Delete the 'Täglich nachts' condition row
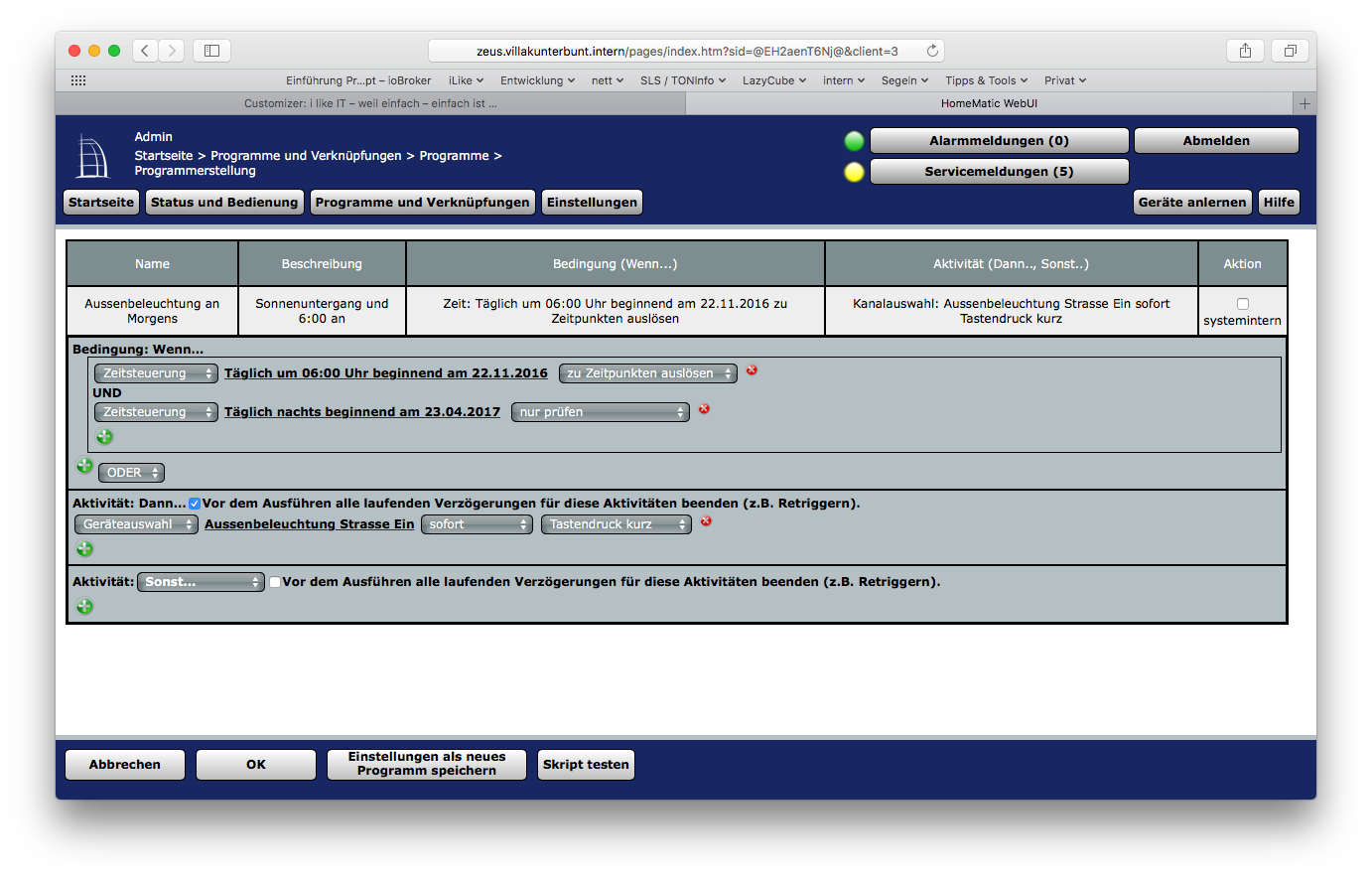 click(704, 409)
